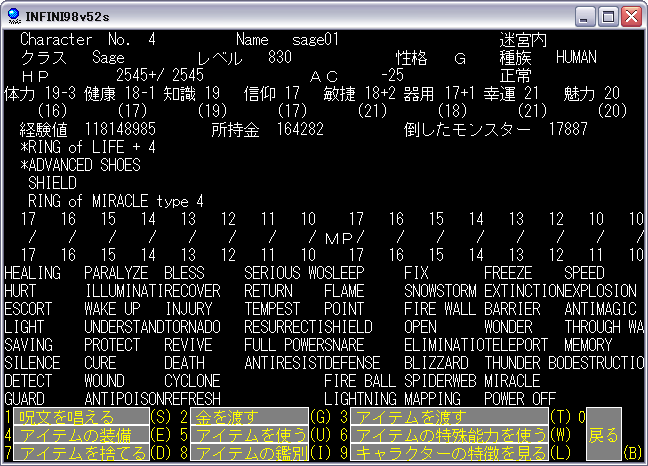Viewport: 648px width, 466px height.
Task: Click the *RING of LIFE + 4 item
Action: [88, 147]
